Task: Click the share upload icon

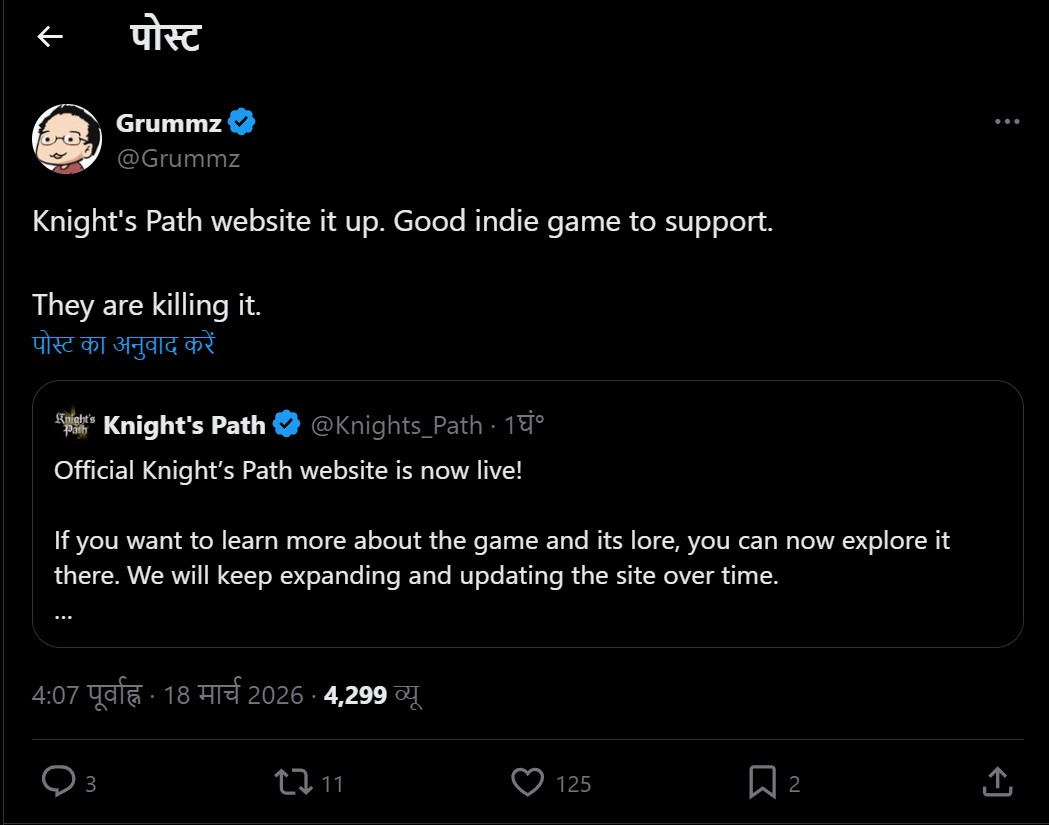Action: point(996,780)
